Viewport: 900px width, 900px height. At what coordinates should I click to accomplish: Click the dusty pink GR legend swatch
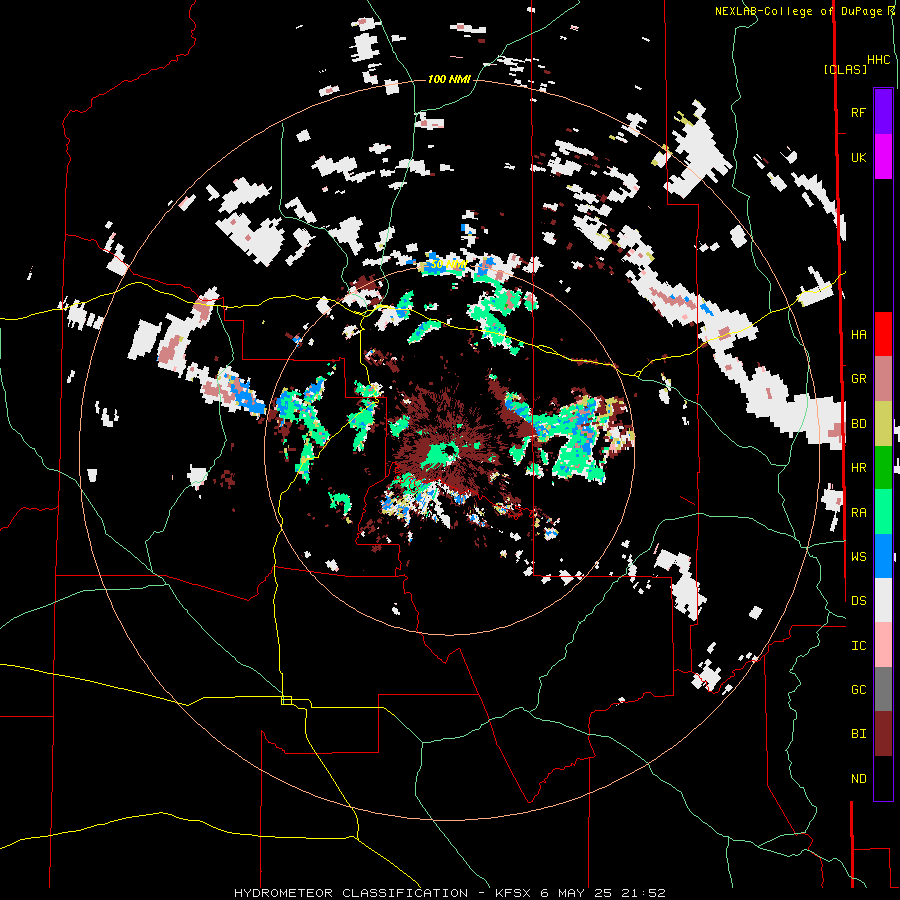pos(883,379)
